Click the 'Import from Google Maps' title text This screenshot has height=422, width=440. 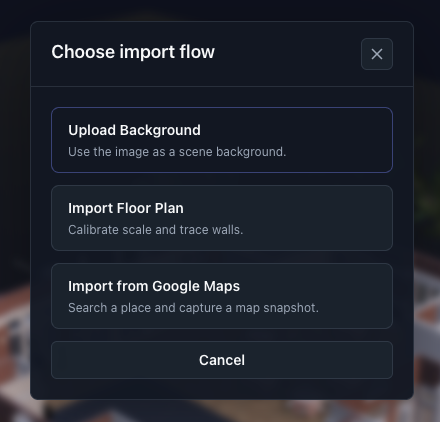click(154, 286)
